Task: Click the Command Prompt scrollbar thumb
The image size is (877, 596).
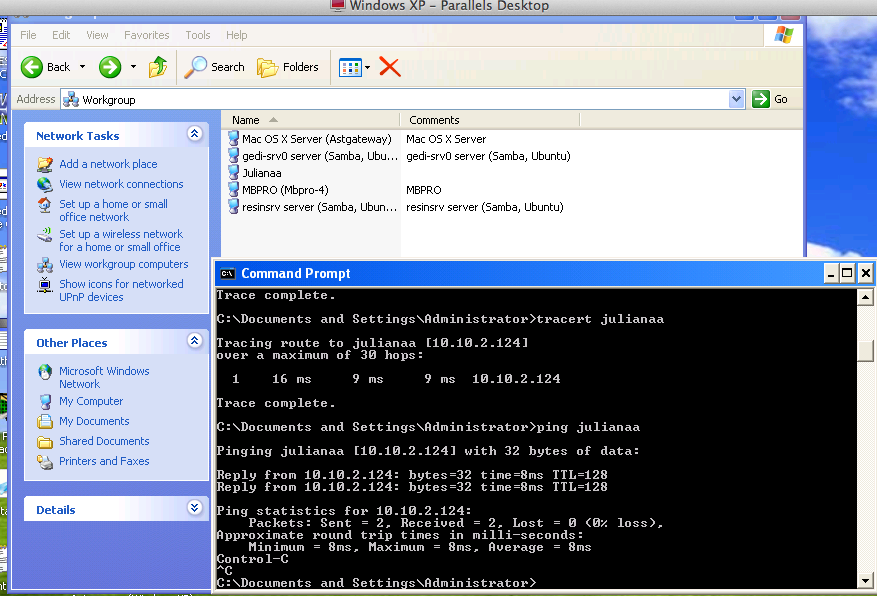Action: [865, 349]
